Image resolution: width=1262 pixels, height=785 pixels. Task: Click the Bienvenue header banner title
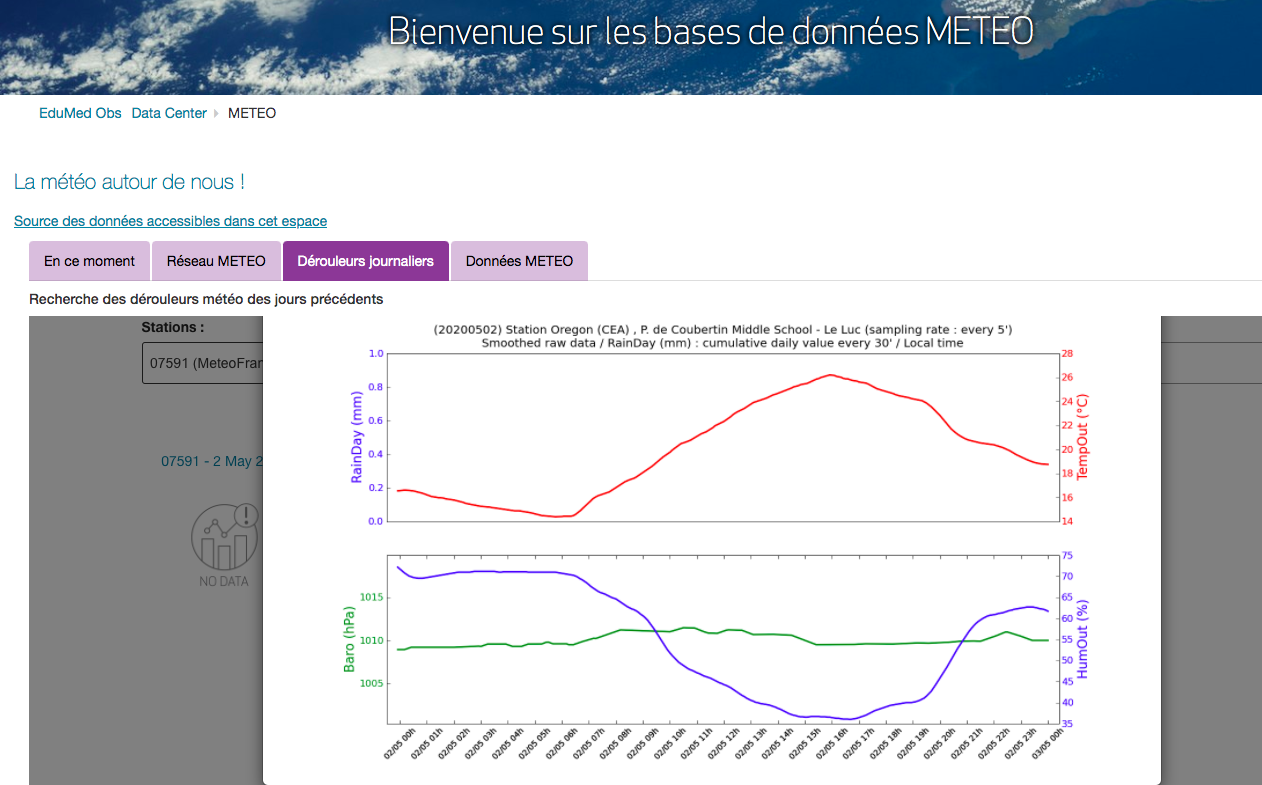point(710,32)
